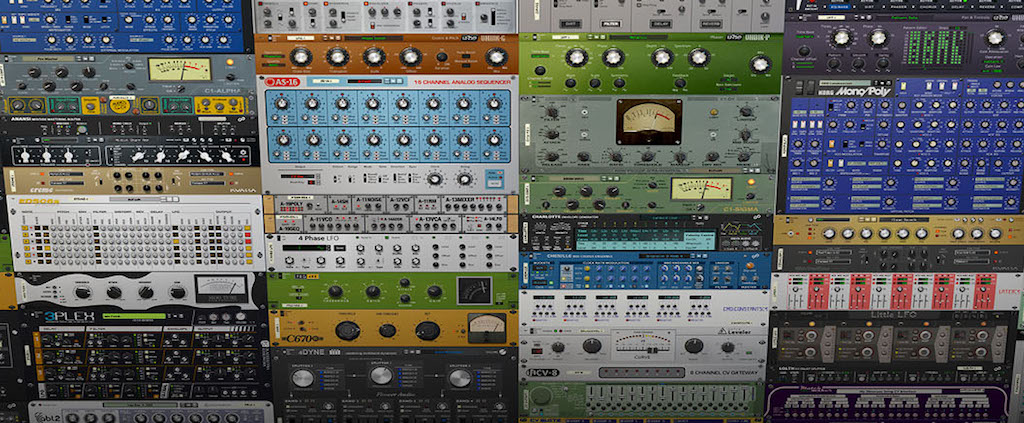Screen dimensions: 1024x423
Task: Click the "C1-ALPHA" name label
Action: (223, 91)
